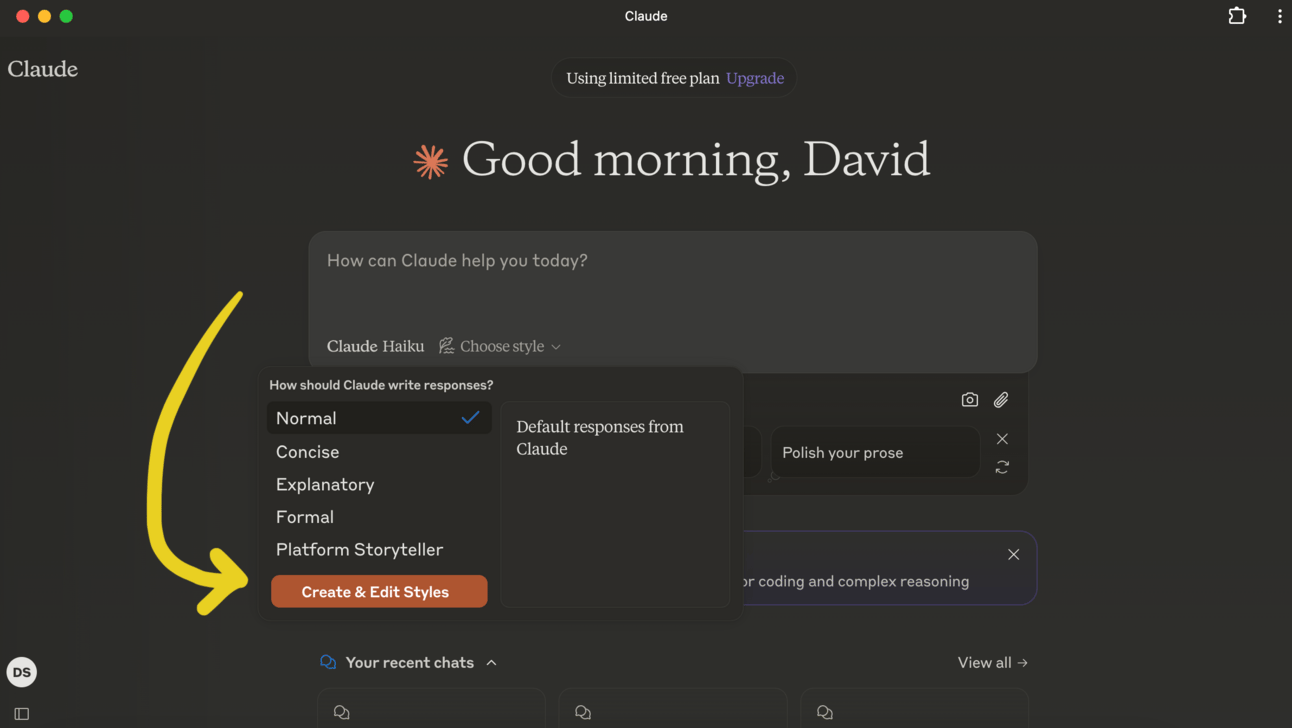Attach a file using the paperclip icon
1292x728 pixels.
click(x=1001, y=400)
